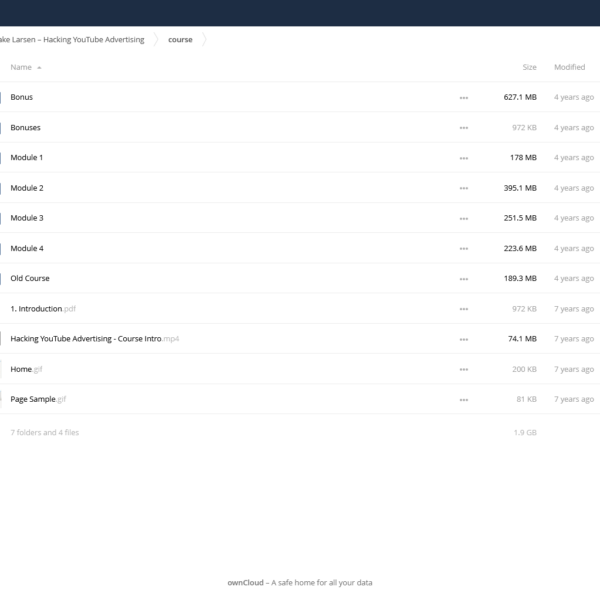Open the actions menu for Page Sample.gif
This screenshot has height=600, width=600.
464,400
